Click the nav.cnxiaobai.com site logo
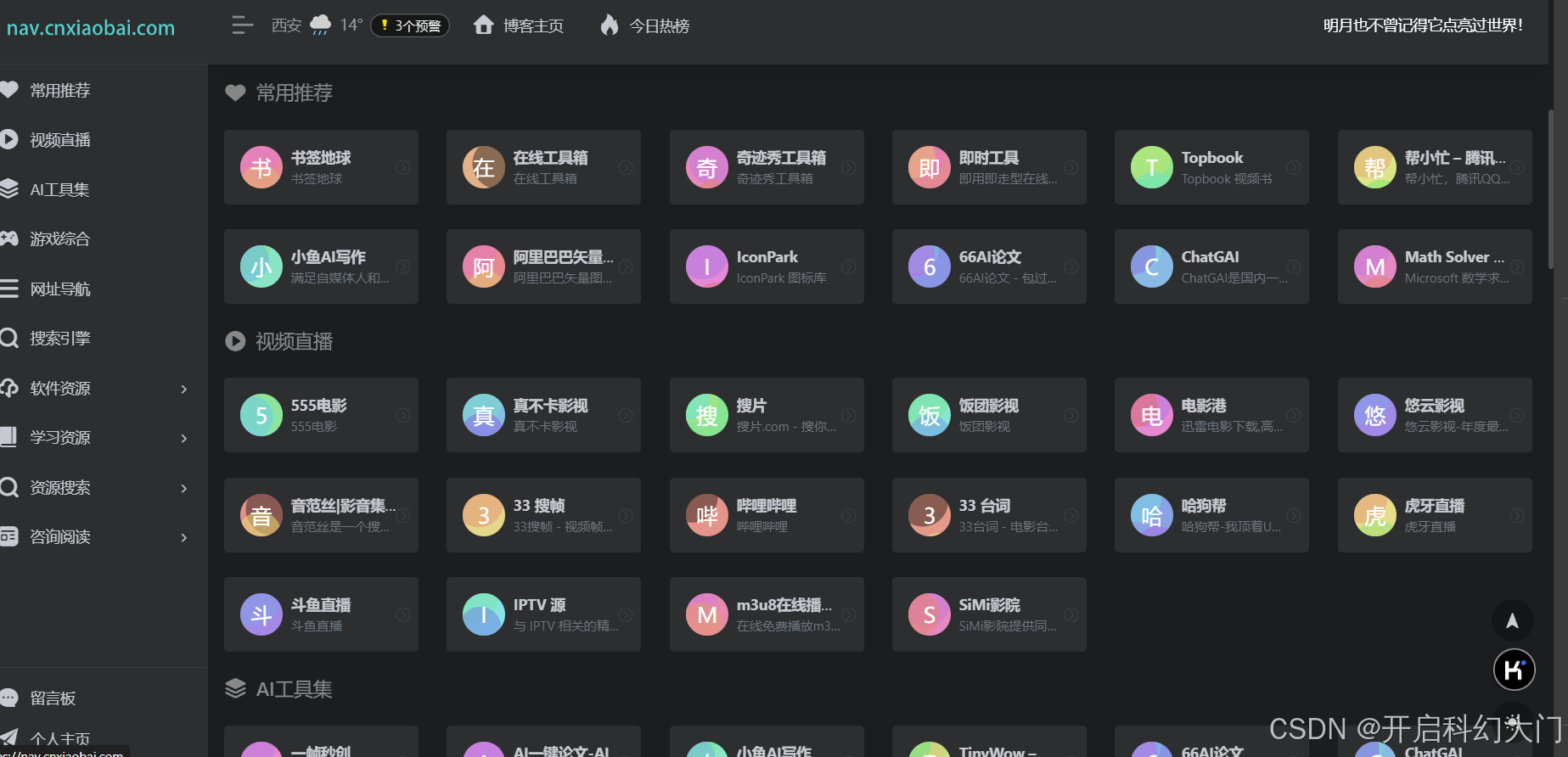 pyautogui.click(x=90, y=28)
